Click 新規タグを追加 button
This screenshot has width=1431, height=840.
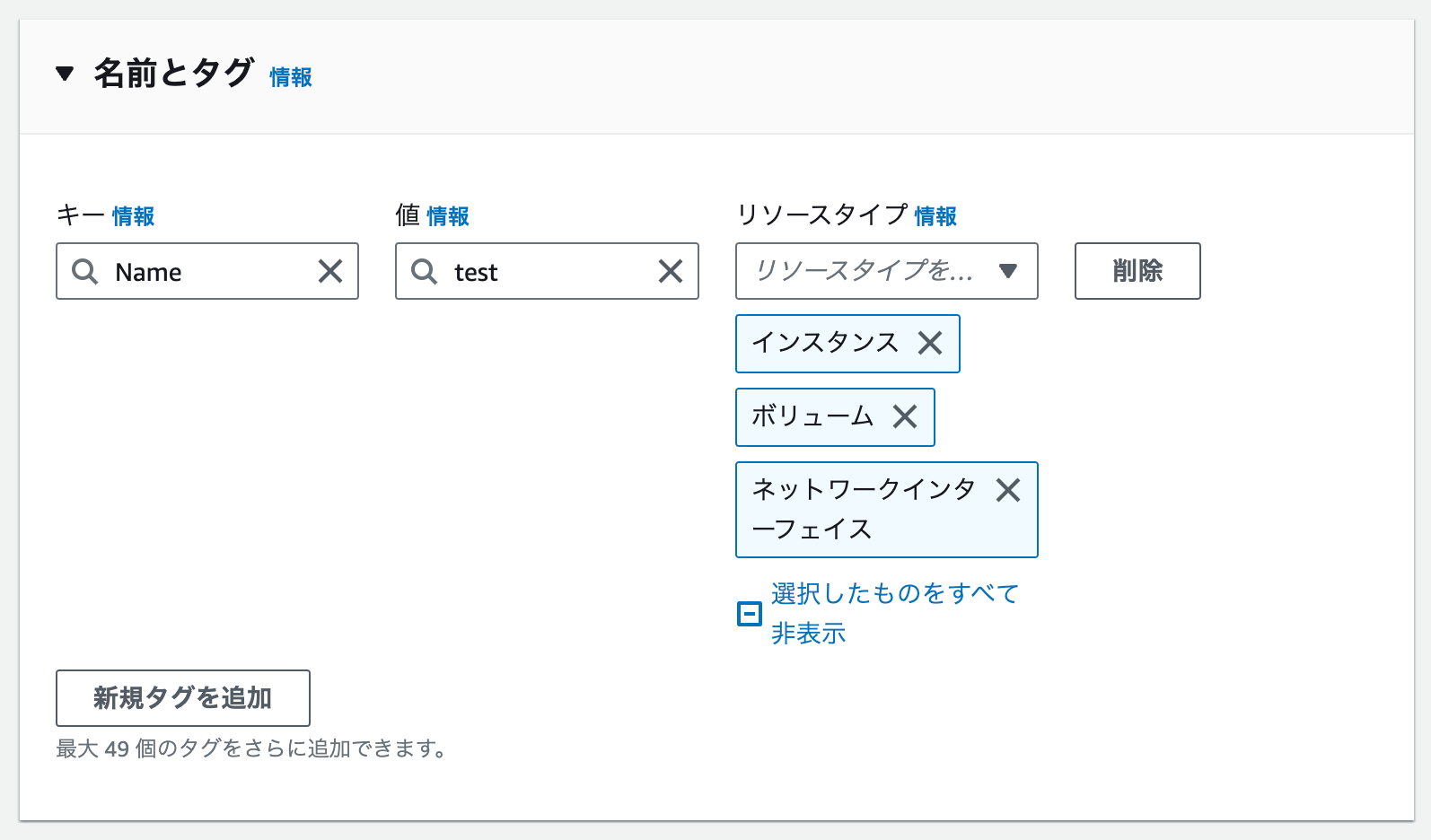pyautogui.click(x=183, y=698)
